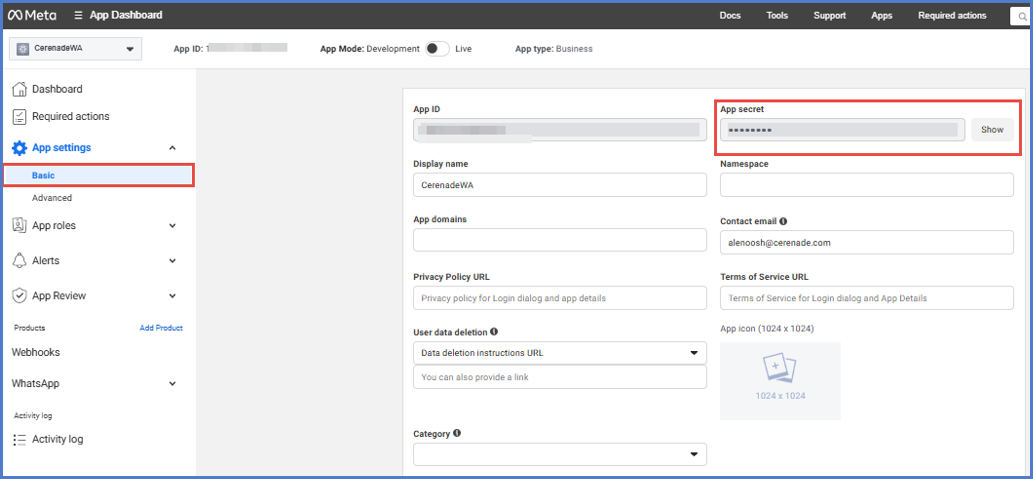Click the Activity log list icon

pos(19,439)
